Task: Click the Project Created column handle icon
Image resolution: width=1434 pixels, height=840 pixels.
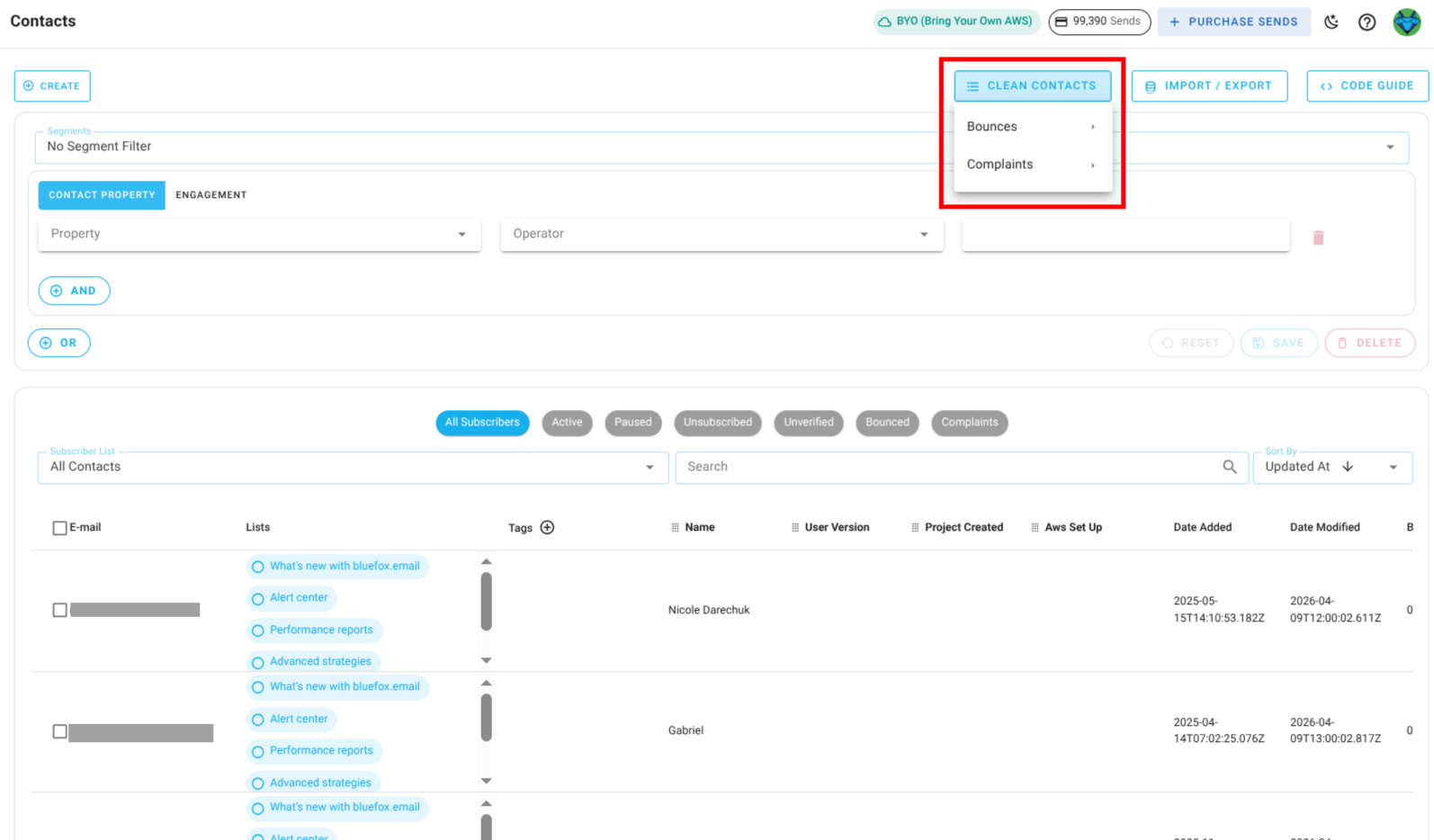Action: pos(915,528)
